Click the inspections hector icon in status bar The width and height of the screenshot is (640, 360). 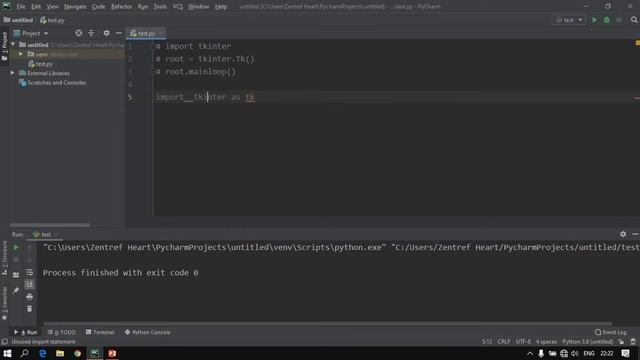point(633,342)
